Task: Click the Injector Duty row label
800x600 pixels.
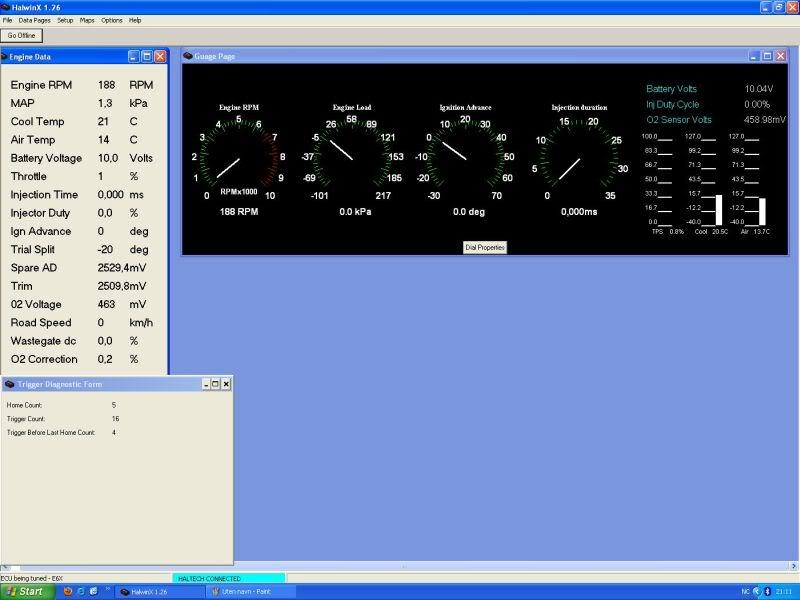Action: coord(40,213)
